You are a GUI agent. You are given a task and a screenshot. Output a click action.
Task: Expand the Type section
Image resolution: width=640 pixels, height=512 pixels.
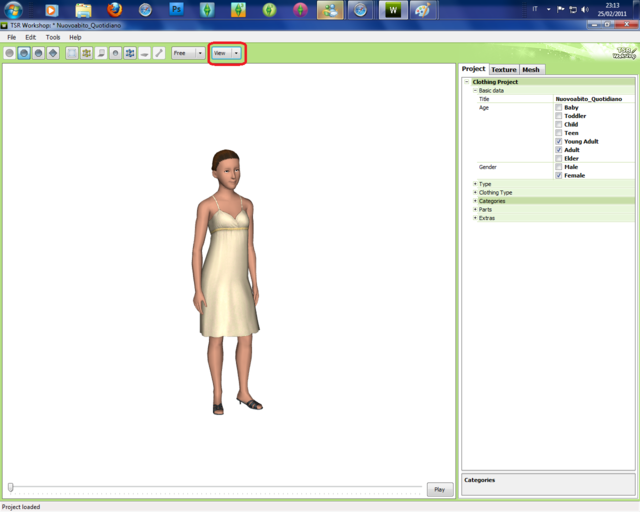point(475,184)
